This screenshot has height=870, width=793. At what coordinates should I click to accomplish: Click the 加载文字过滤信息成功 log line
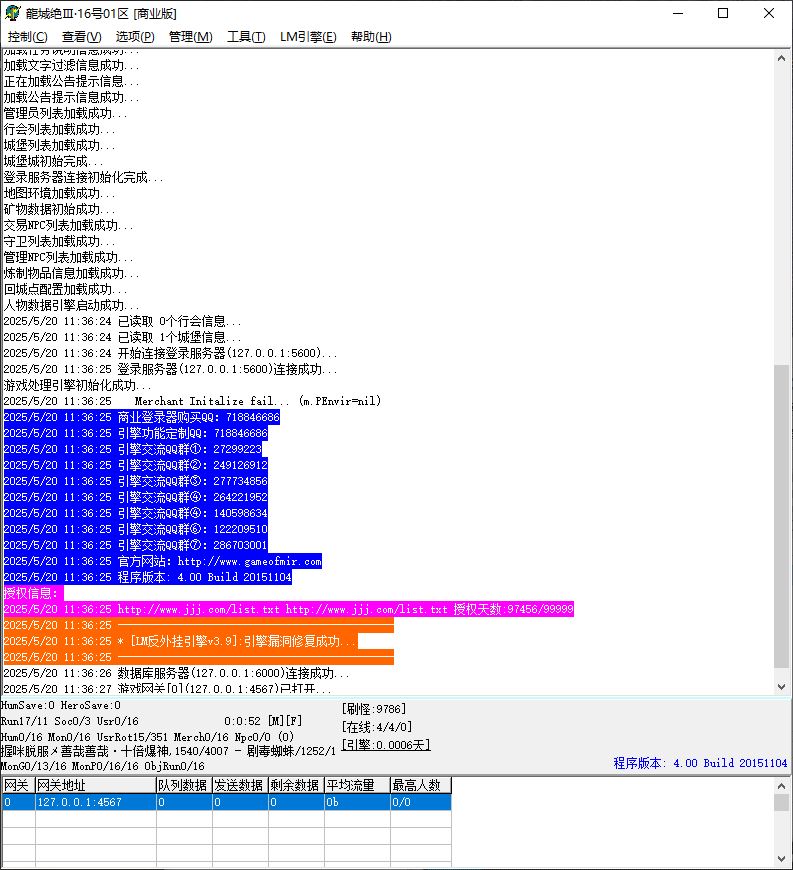(x=71, y=65)
